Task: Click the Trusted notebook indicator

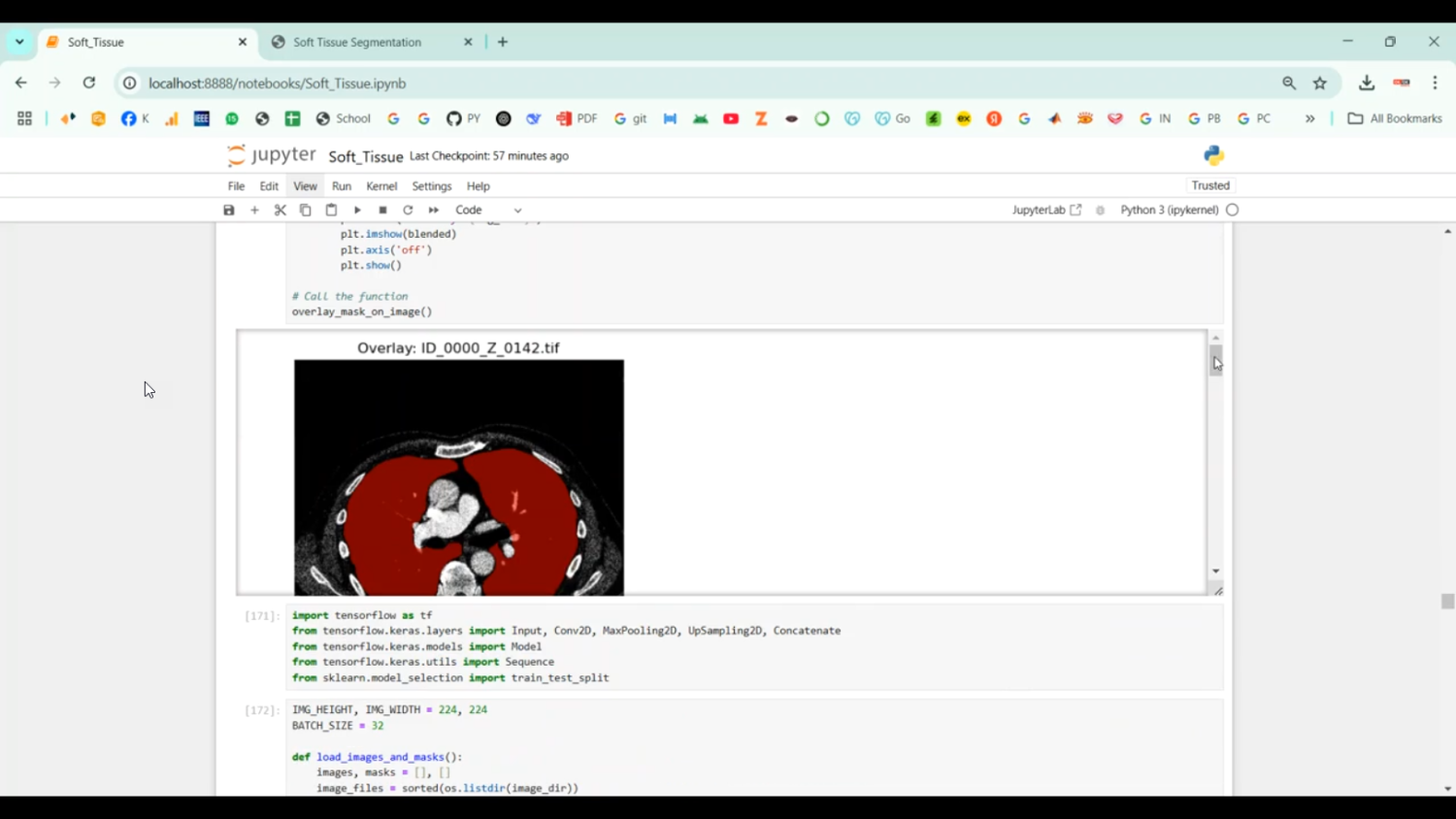Action: coord(1210,185)
